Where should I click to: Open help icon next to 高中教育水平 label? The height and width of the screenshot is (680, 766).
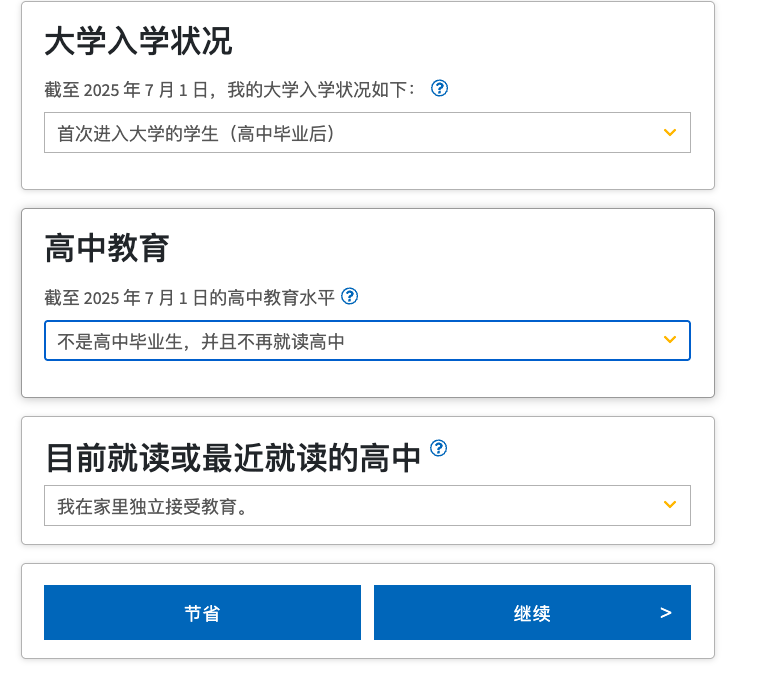[350, 296]
